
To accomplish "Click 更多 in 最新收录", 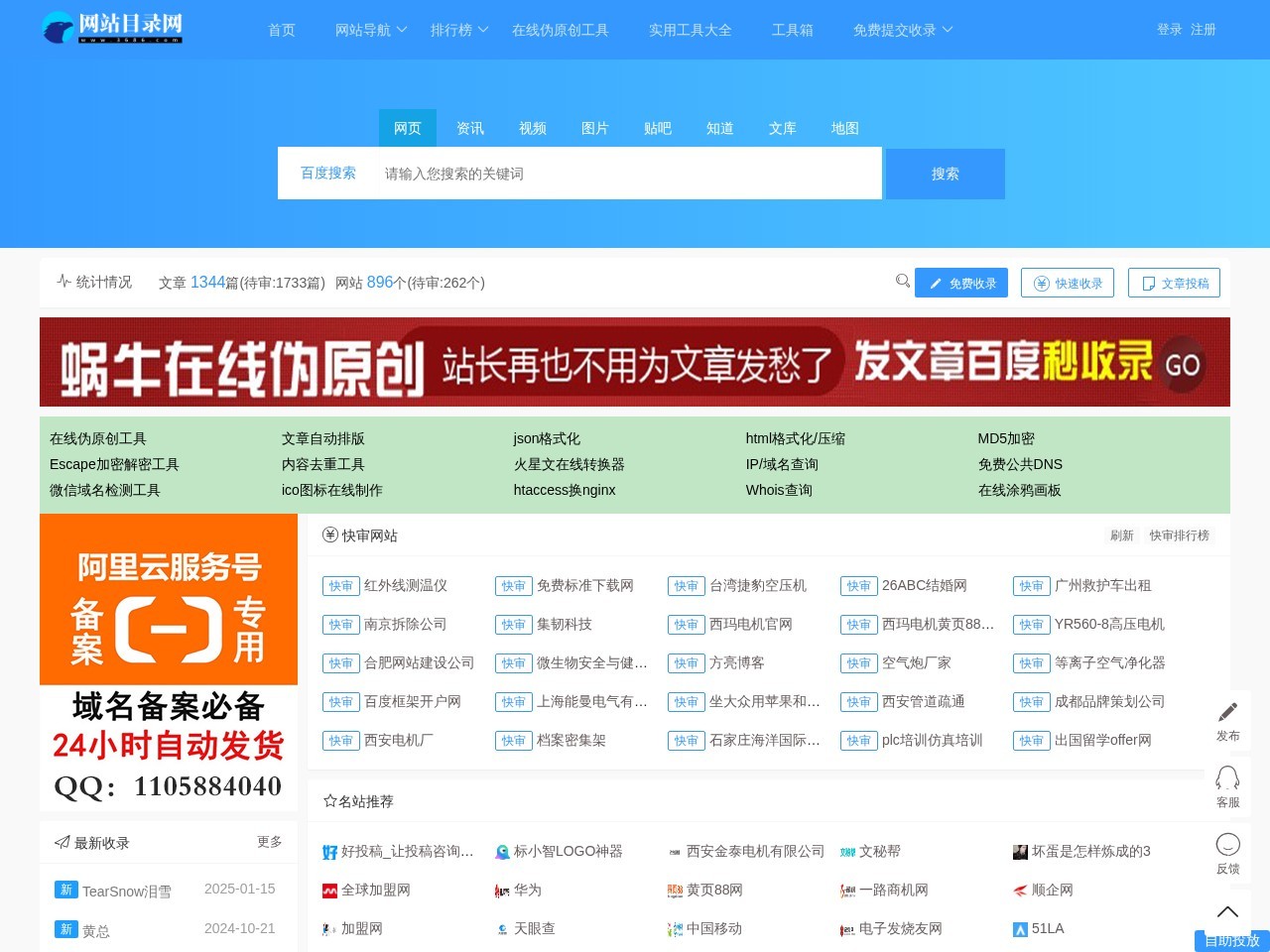I will coord(270,842).
